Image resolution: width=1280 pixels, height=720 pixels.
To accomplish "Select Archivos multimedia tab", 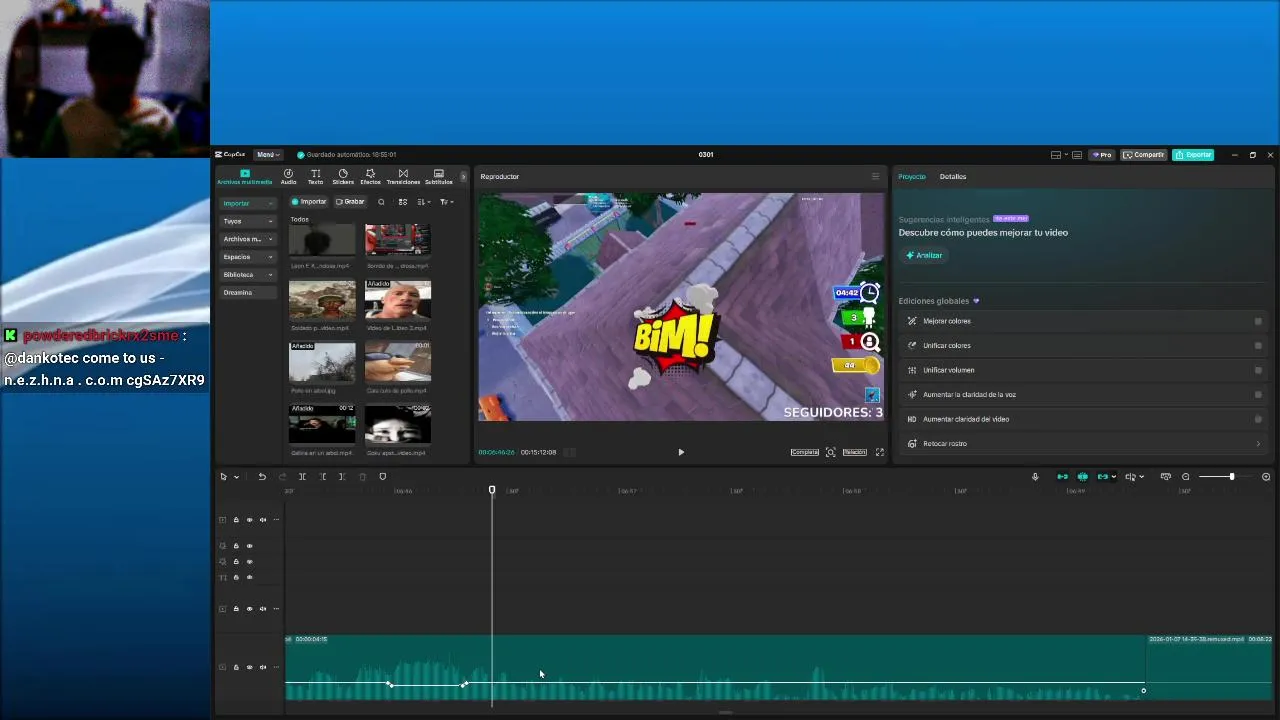I will click(244, 176).
